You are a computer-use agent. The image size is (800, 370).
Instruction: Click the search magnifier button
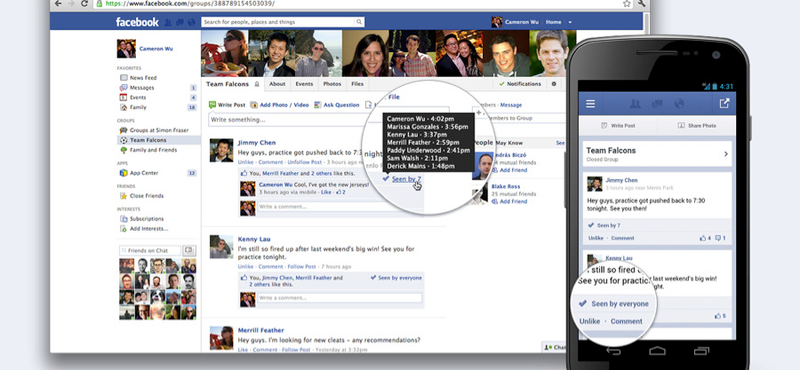359,22
